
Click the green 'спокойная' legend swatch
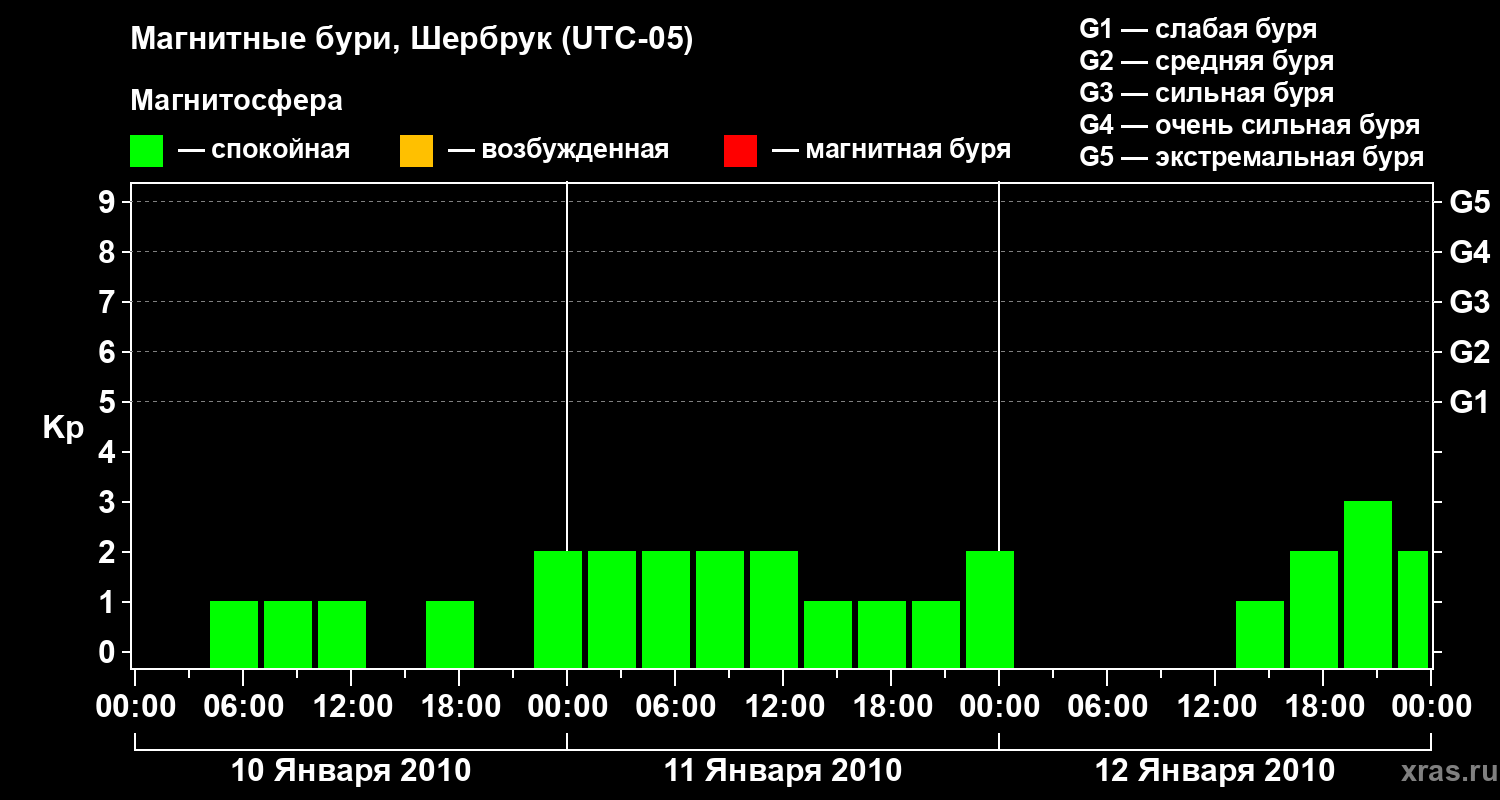click(147, 151)
